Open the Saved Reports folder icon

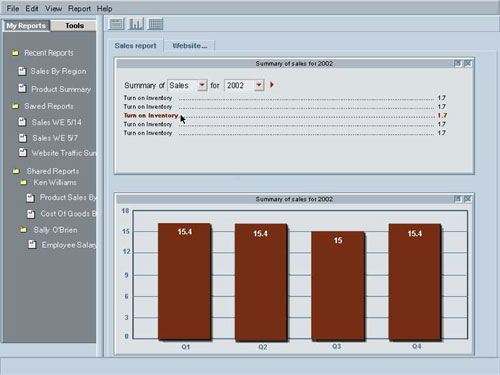[15, 106]
